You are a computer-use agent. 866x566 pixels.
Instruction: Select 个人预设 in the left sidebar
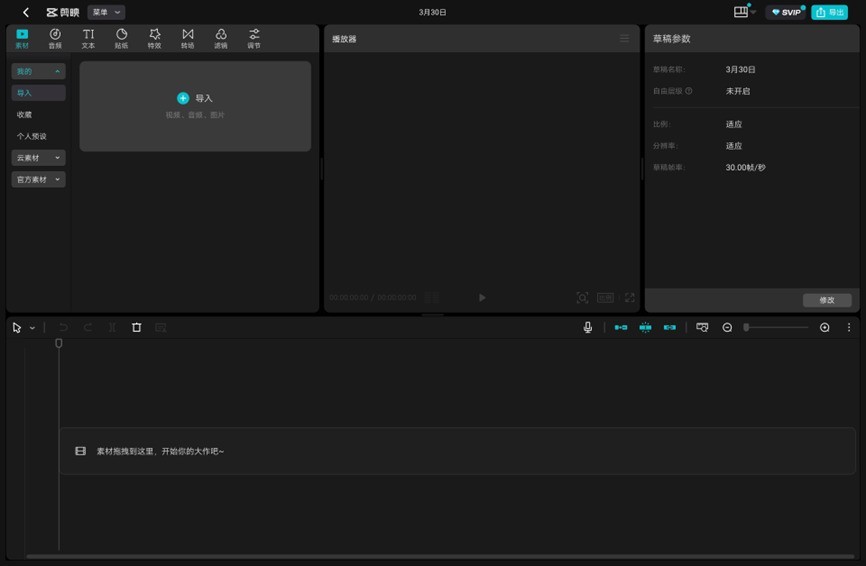pyautogui.click(x=31, y=136)
